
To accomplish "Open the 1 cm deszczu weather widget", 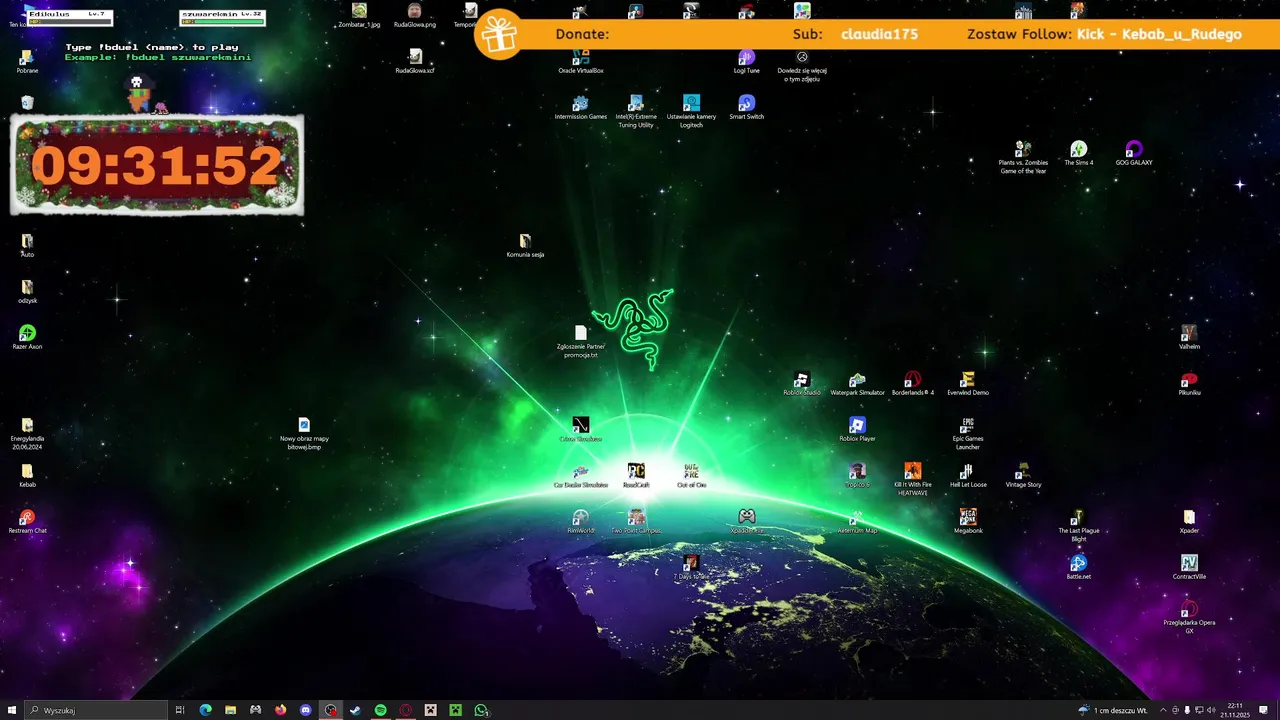I will 1112,710.
